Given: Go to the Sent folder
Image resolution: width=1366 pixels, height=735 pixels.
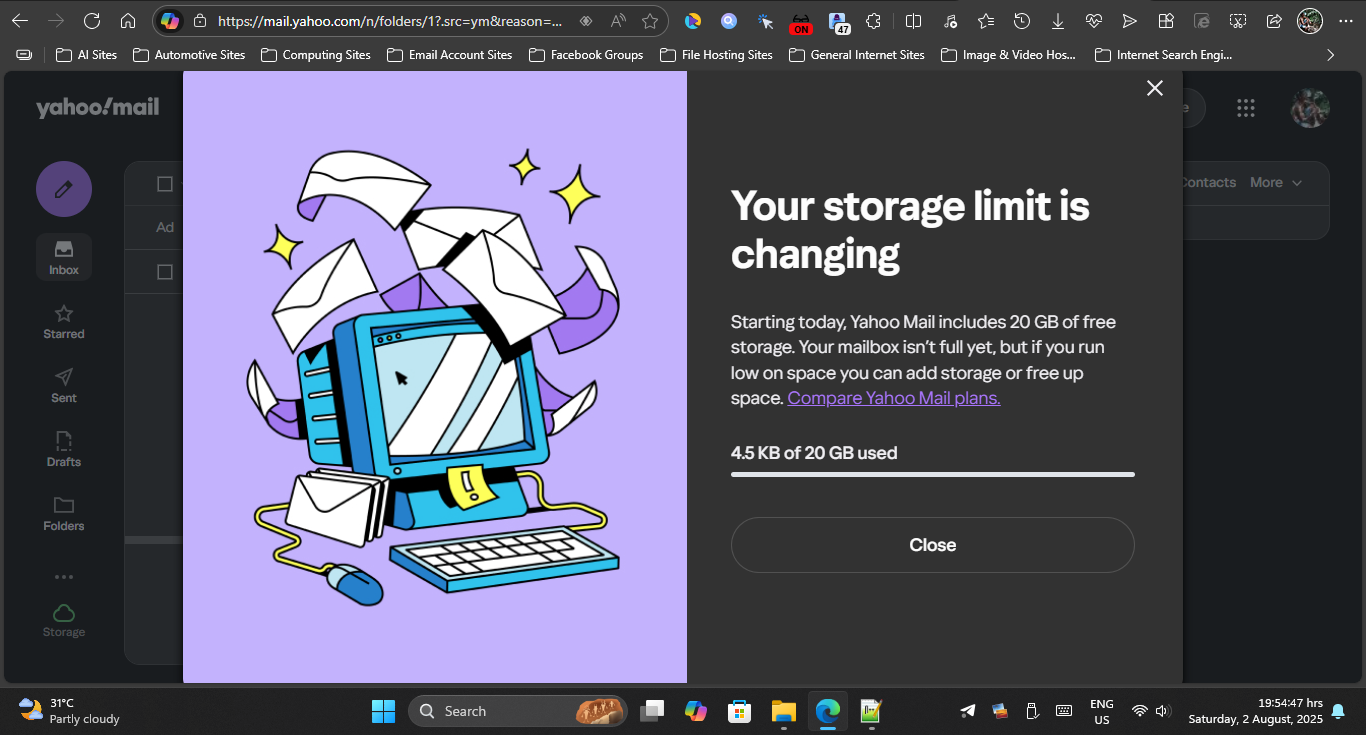Looking at the screenshot, I should click(64, 386).
